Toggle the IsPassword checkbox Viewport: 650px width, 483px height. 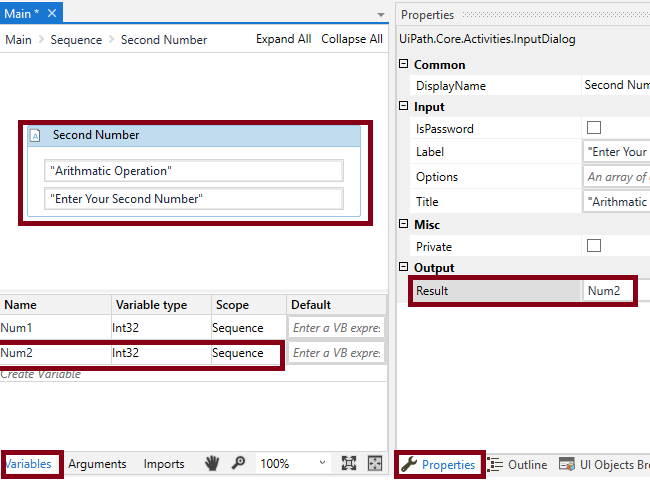[594, 128]
